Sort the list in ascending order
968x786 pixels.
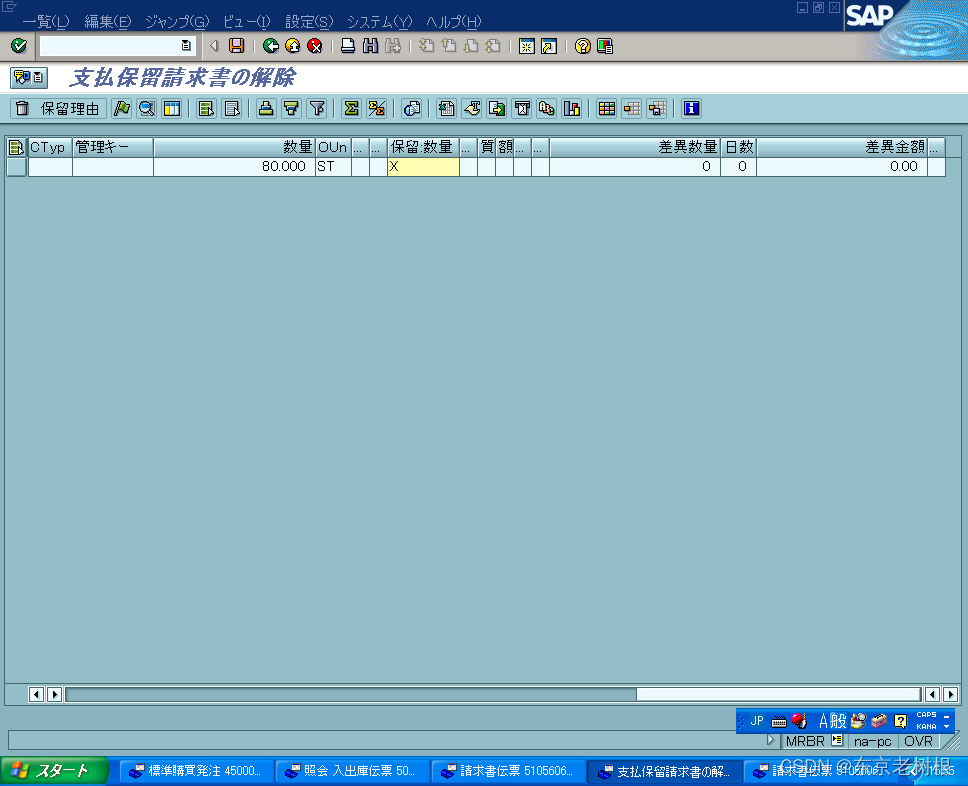point(266,108)
